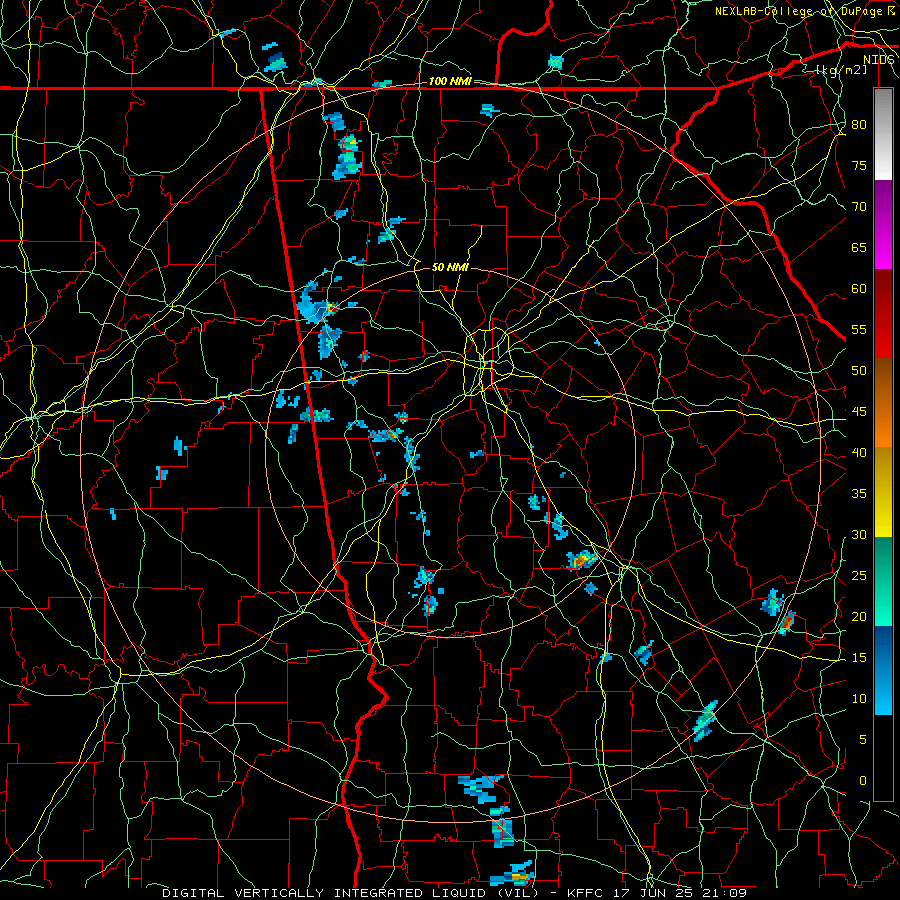900x900 pixels.
Task: Click the kg/m2 units label
Action: pyautogui.click(x=841, y=70)
